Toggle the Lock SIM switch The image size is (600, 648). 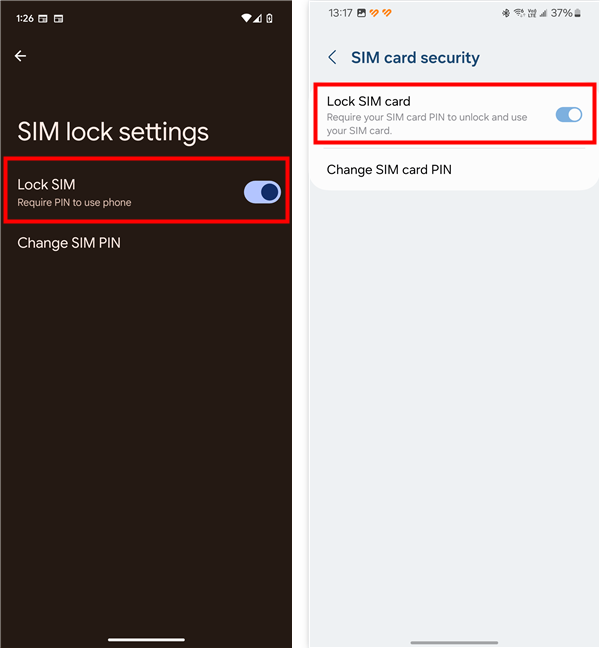tap(262, 192)
